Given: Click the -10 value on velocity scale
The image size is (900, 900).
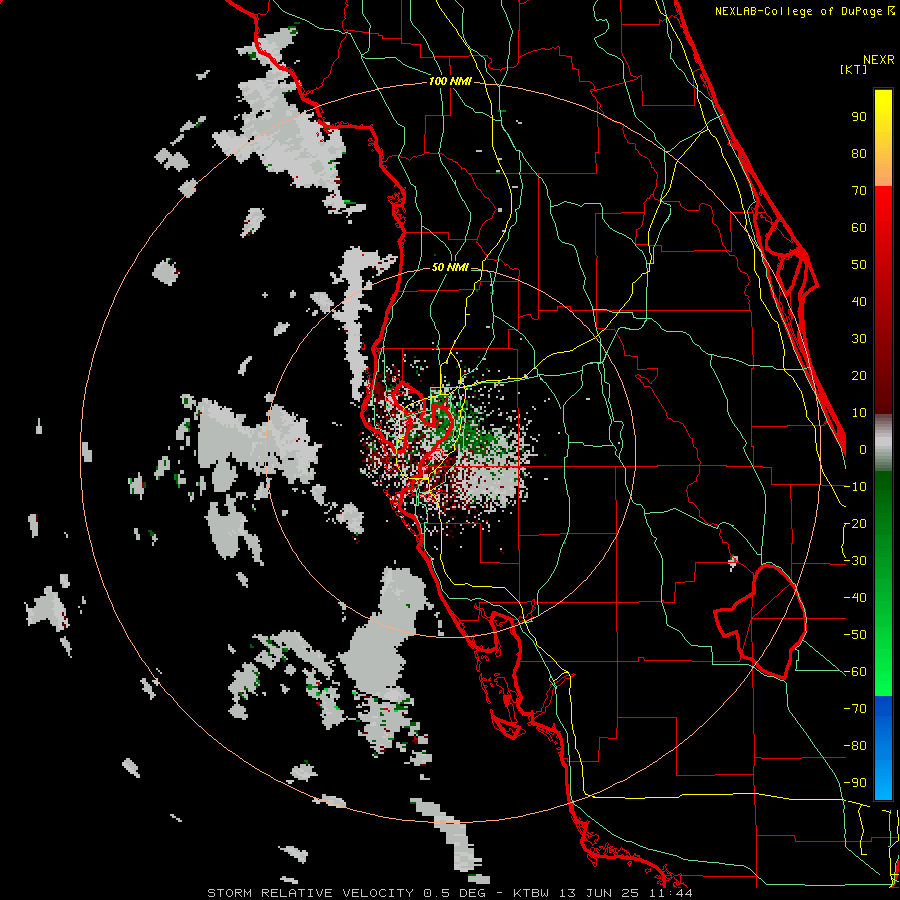Looking at the screenshot, I should 855,487.
